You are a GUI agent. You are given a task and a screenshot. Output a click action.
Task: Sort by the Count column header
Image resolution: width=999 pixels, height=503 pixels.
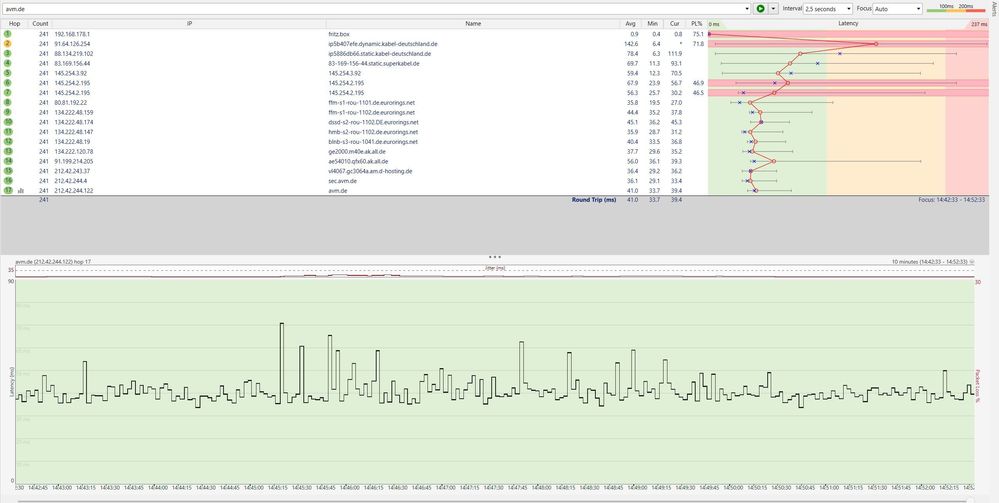(40, 24)
